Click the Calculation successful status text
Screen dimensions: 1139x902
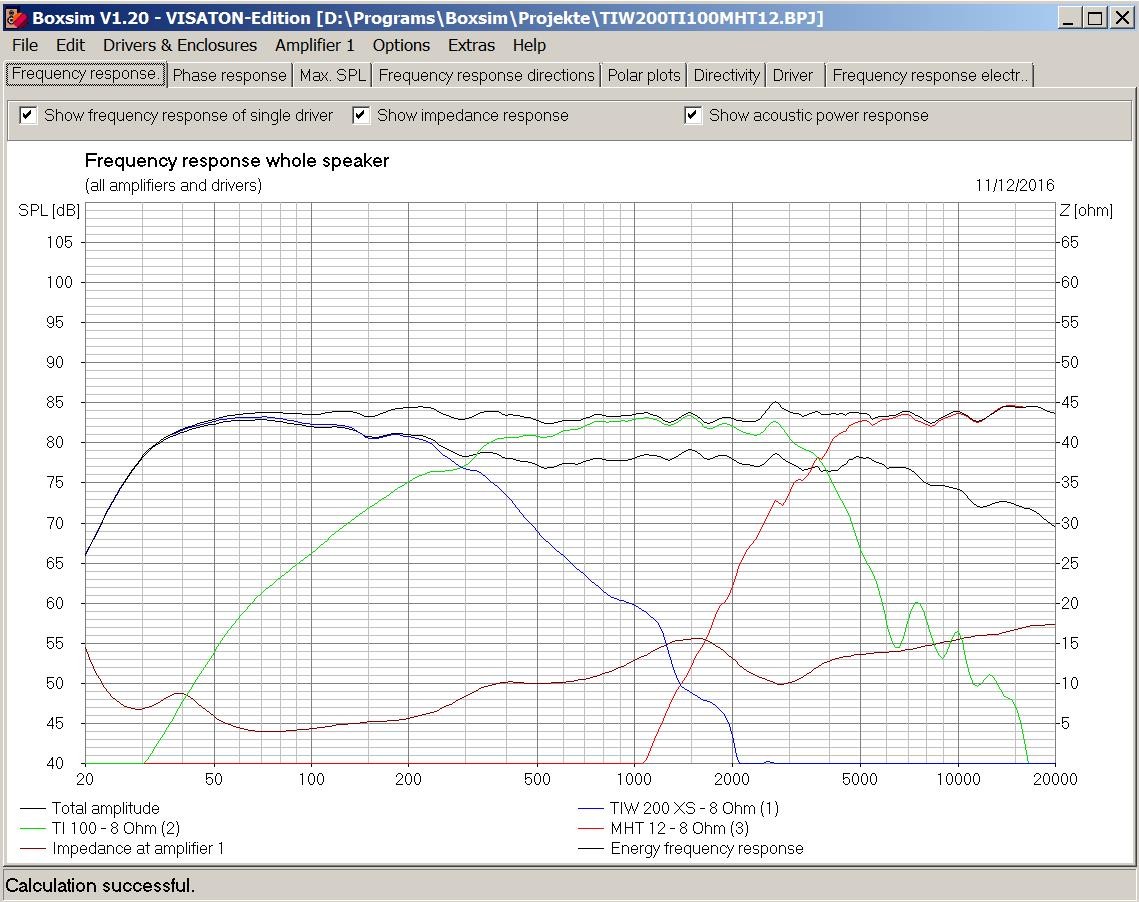[x=100, y=886]
